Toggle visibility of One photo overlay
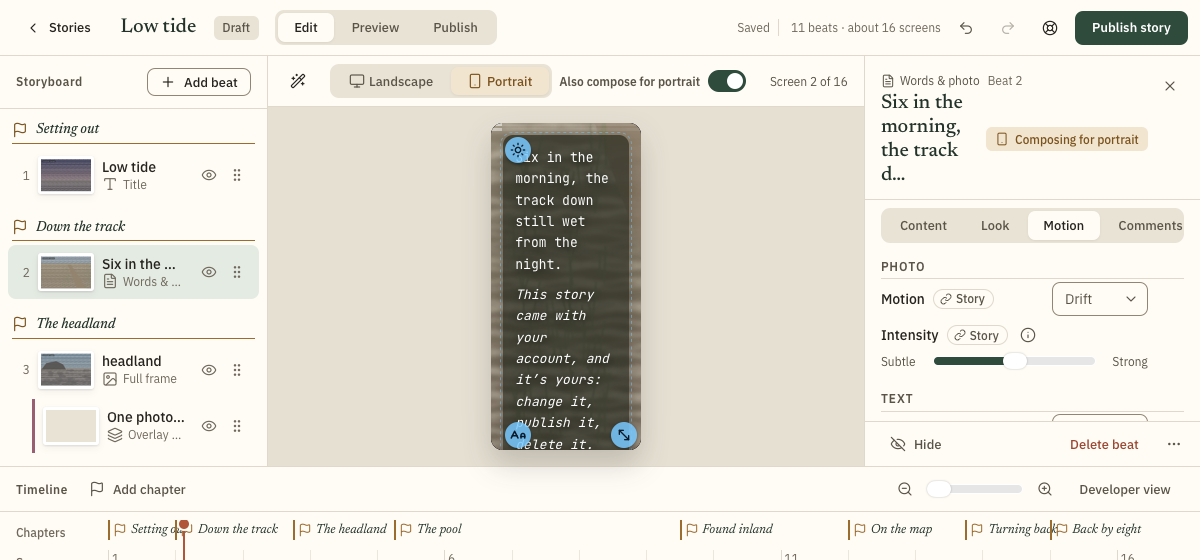The height and width of the screenshot is (560, 1200). (x=209, y=426)
